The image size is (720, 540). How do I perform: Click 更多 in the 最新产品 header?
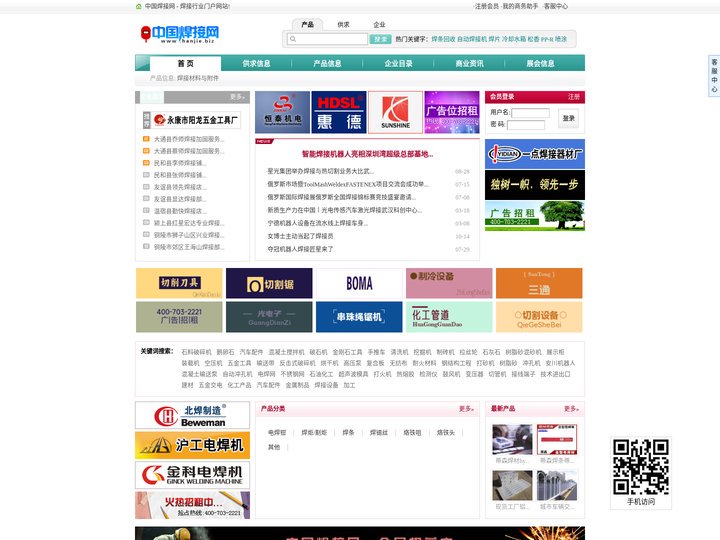572,409
